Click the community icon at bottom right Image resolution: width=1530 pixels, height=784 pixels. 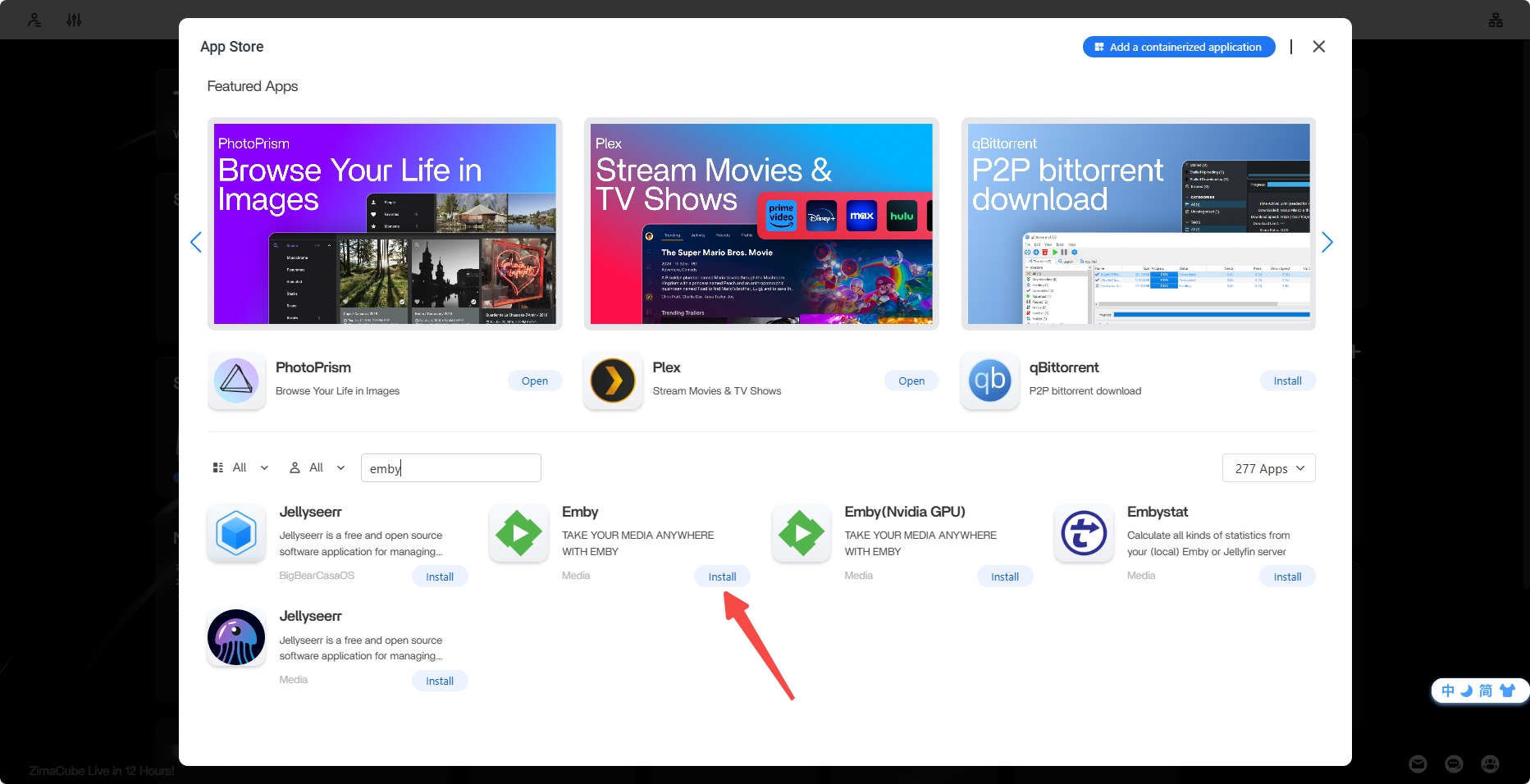click(x=1490, y=764)
